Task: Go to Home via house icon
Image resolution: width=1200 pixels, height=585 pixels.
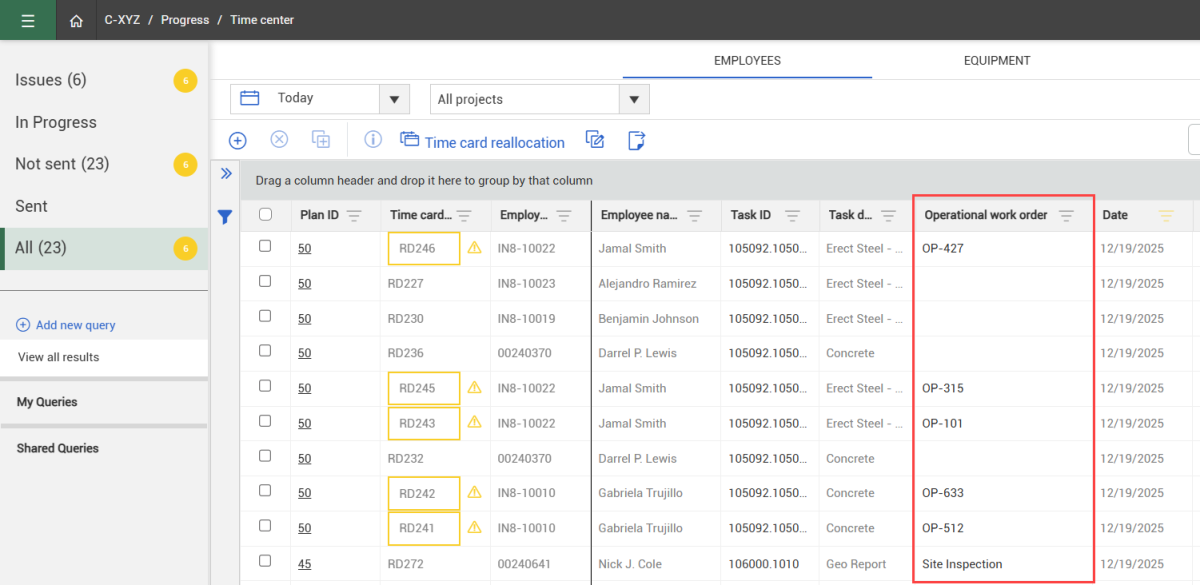Action: pos(76,20)
